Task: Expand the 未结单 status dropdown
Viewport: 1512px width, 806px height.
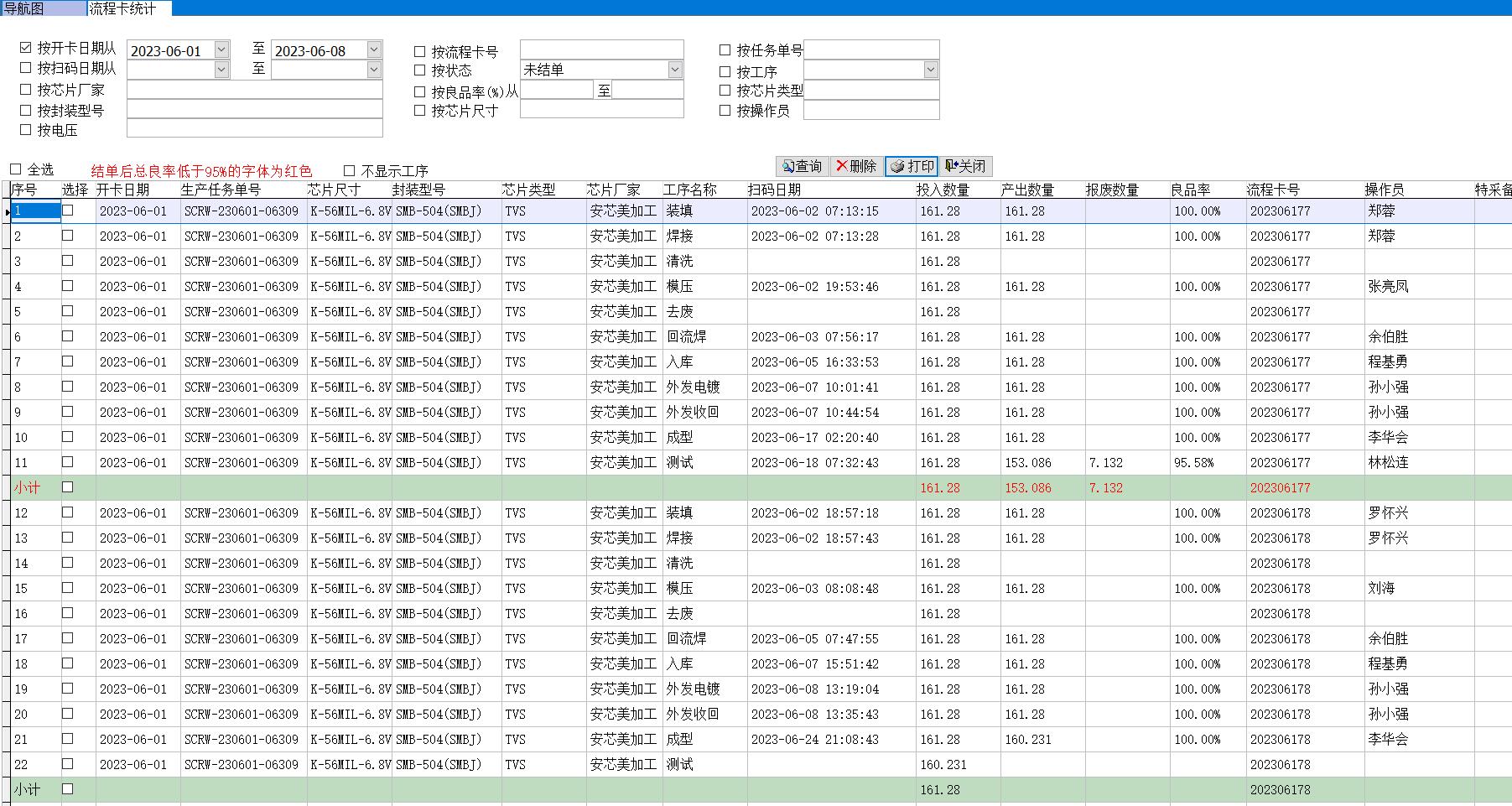Action: [x=675, y=70]
